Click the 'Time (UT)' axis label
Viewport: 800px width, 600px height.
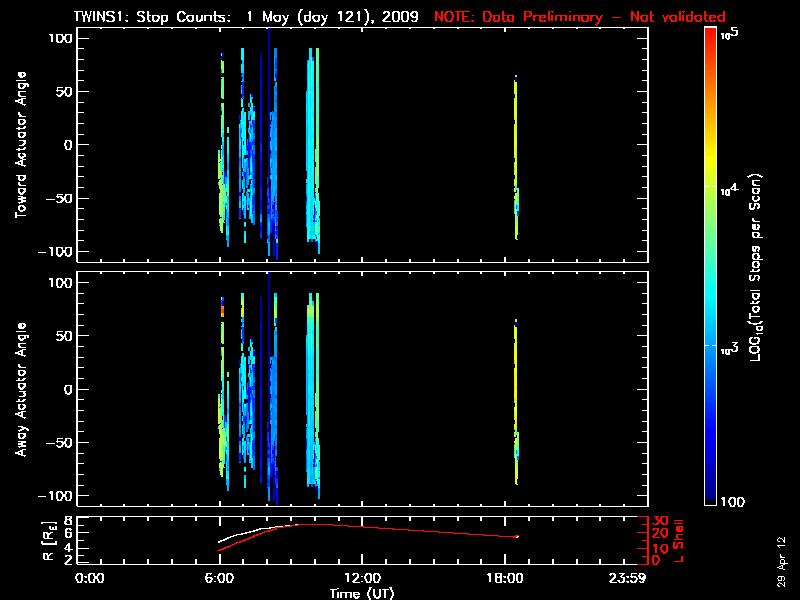pos(362,592)
